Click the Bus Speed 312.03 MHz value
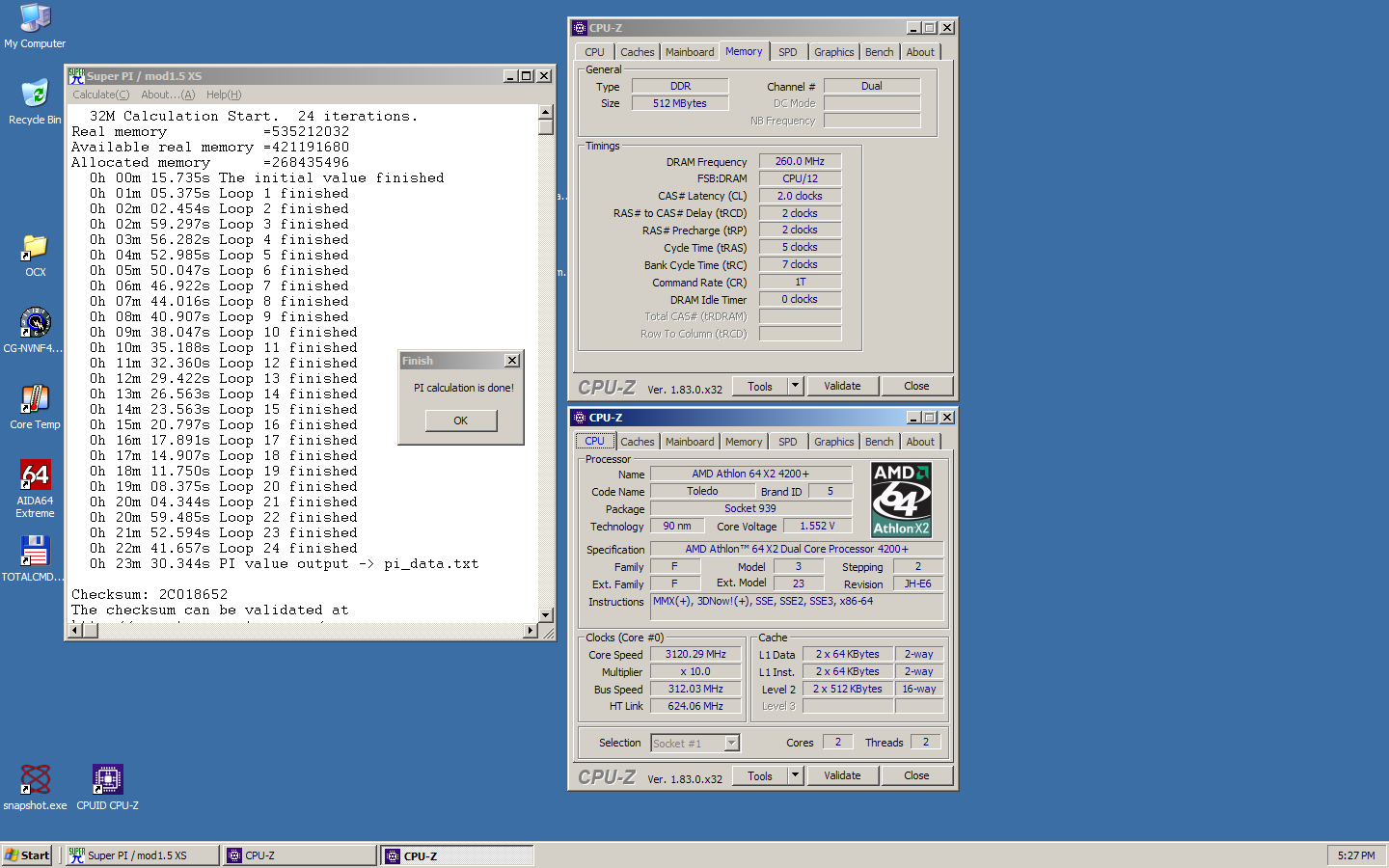 (x=695, y=689)
